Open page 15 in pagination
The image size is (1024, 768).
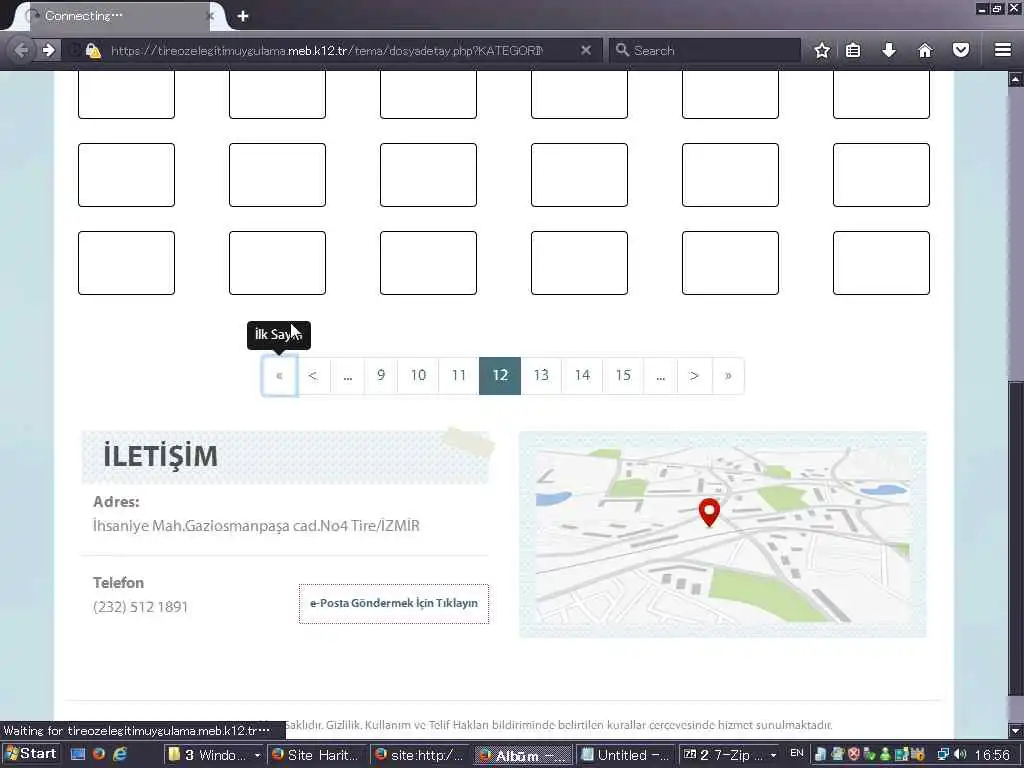(623, 376)
